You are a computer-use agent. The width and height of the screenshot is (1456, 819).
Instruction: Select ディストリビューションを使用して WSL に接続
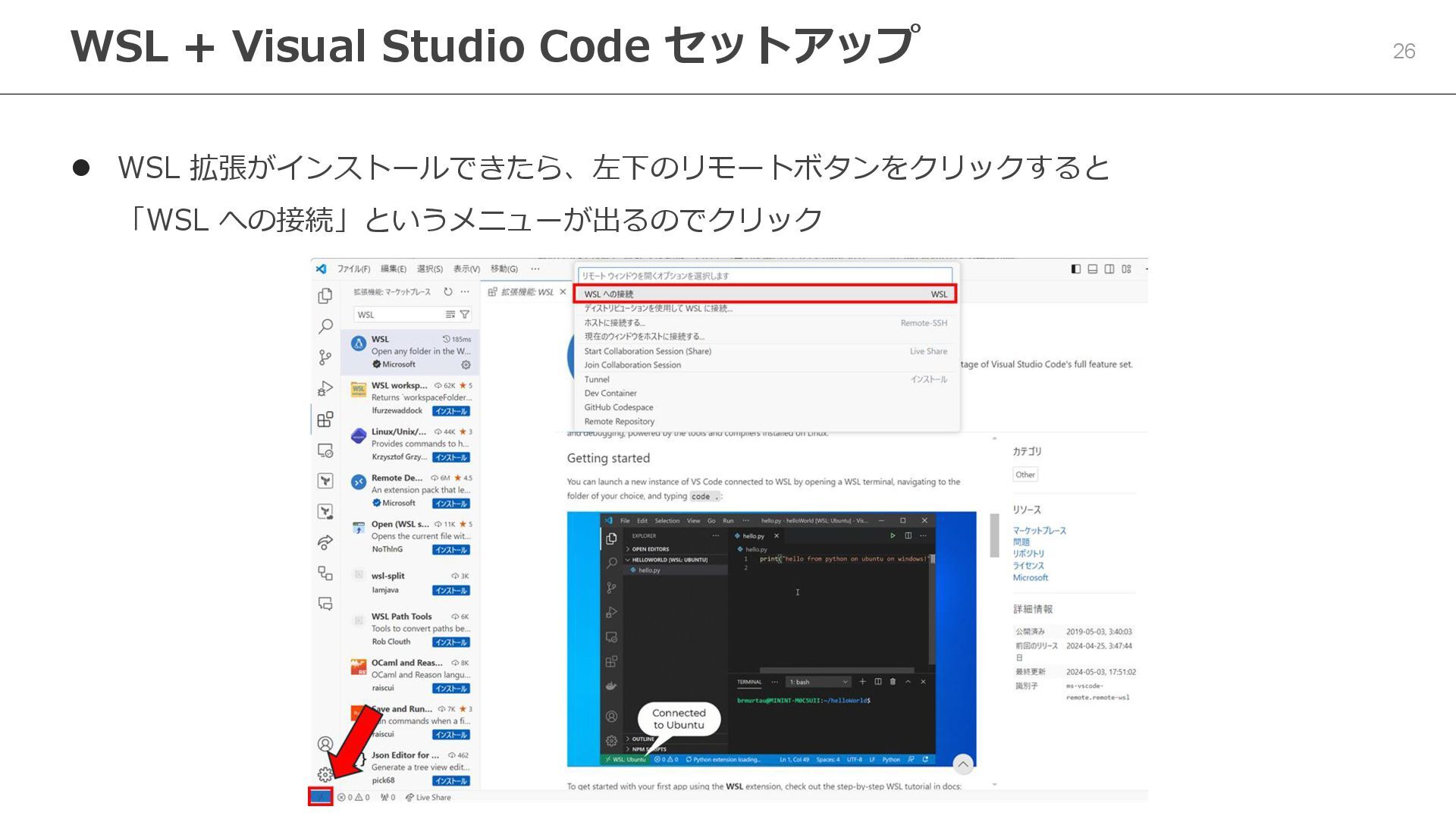click(765, 309)
